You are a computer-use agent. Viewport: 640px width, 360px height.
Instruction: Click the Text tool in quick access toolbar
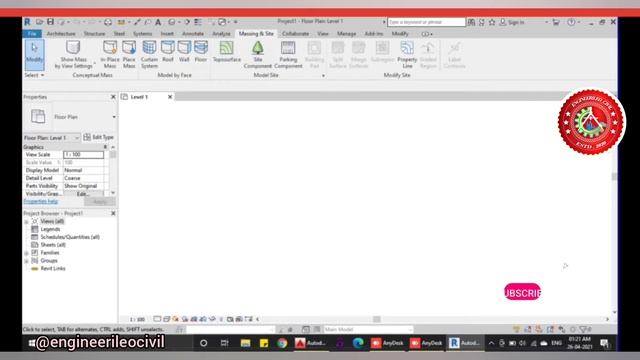tap(158, 22)
